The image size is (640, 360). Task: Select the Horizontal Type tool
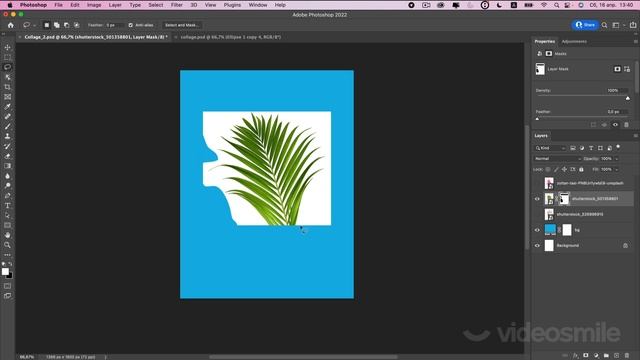7,205
